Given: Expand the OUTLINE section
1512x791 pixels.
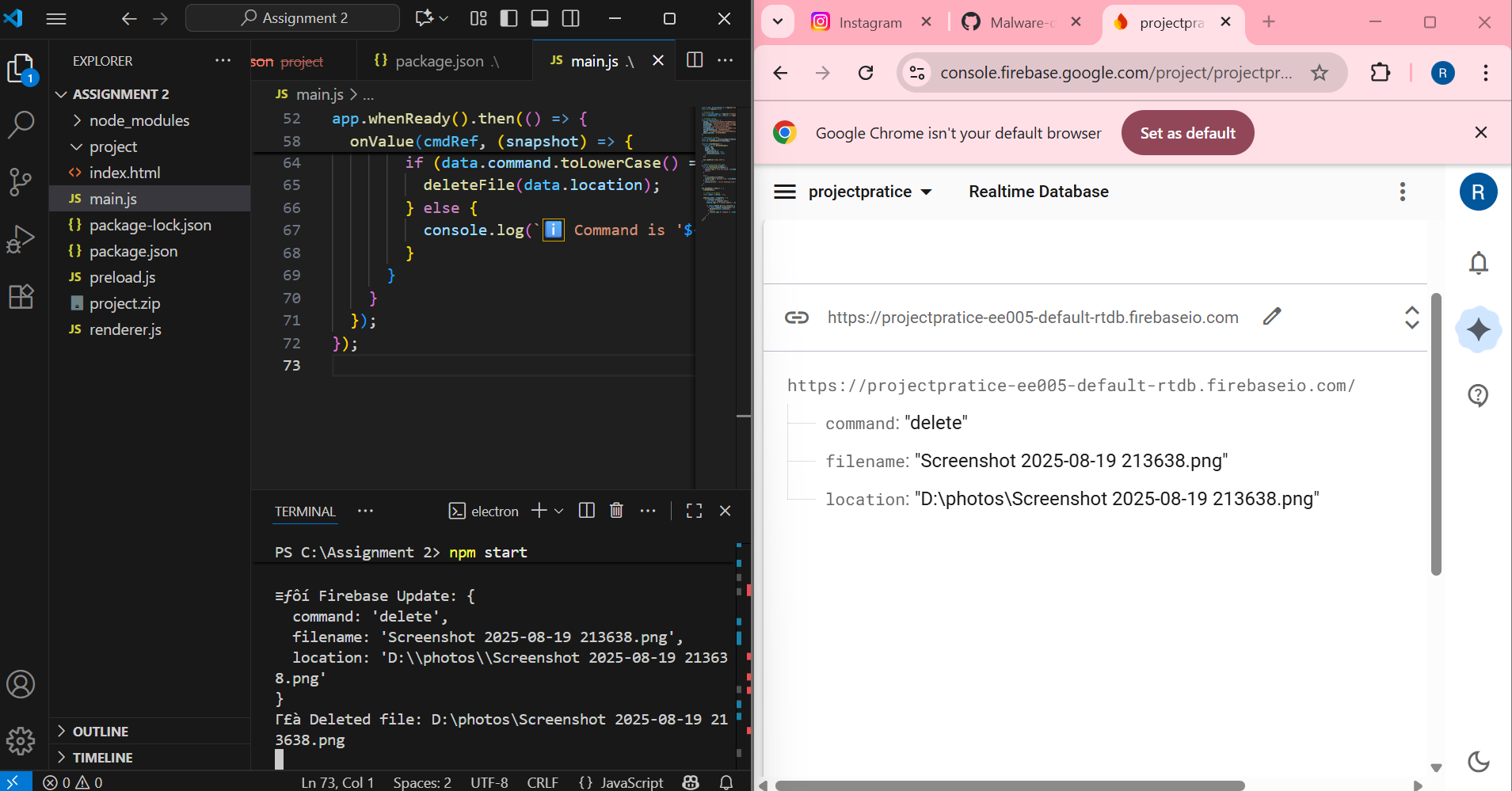Looking at the screenshot, I should tap(100, 732).
